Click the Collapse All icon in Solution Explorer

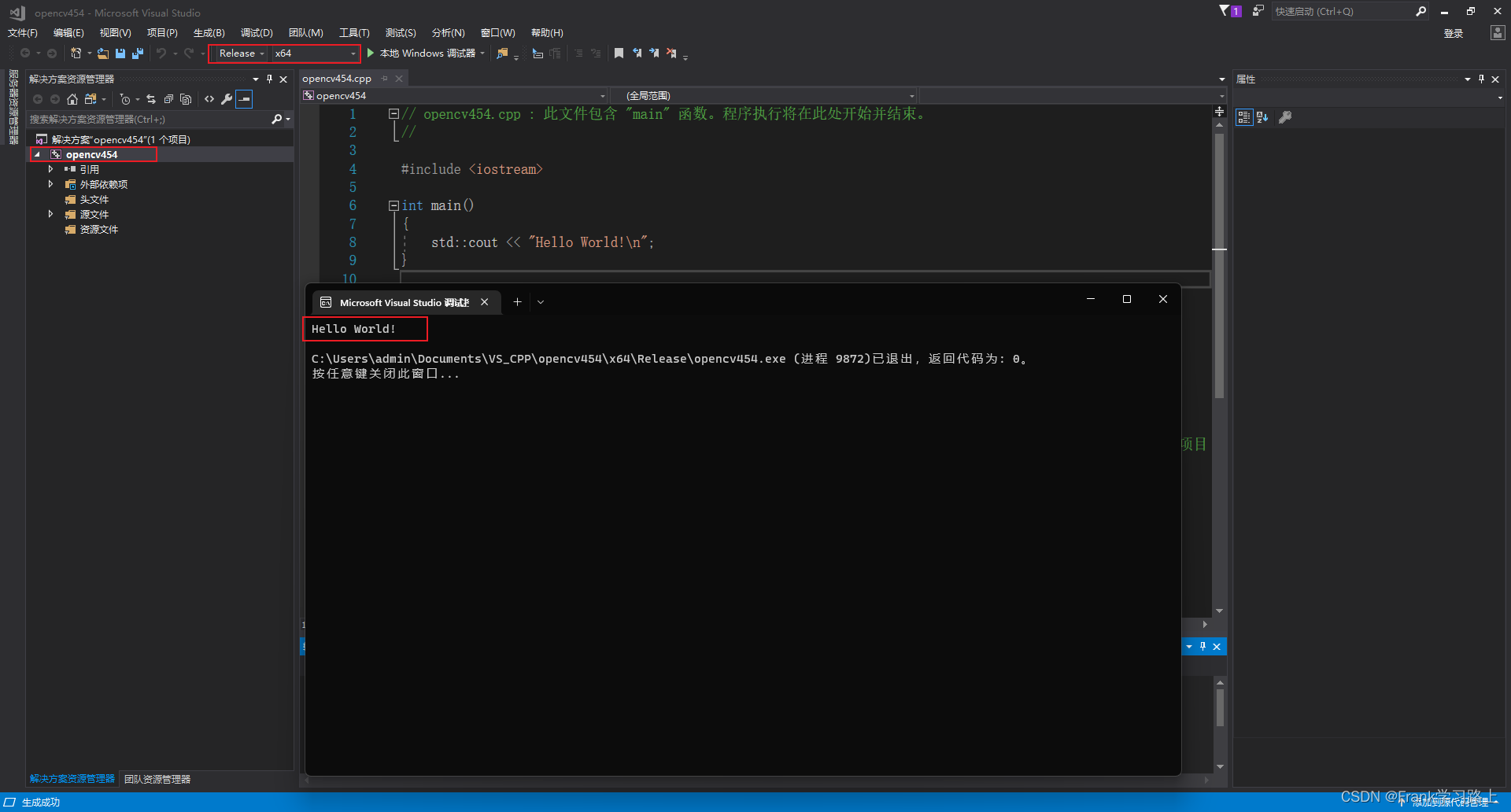pos(168,99)
